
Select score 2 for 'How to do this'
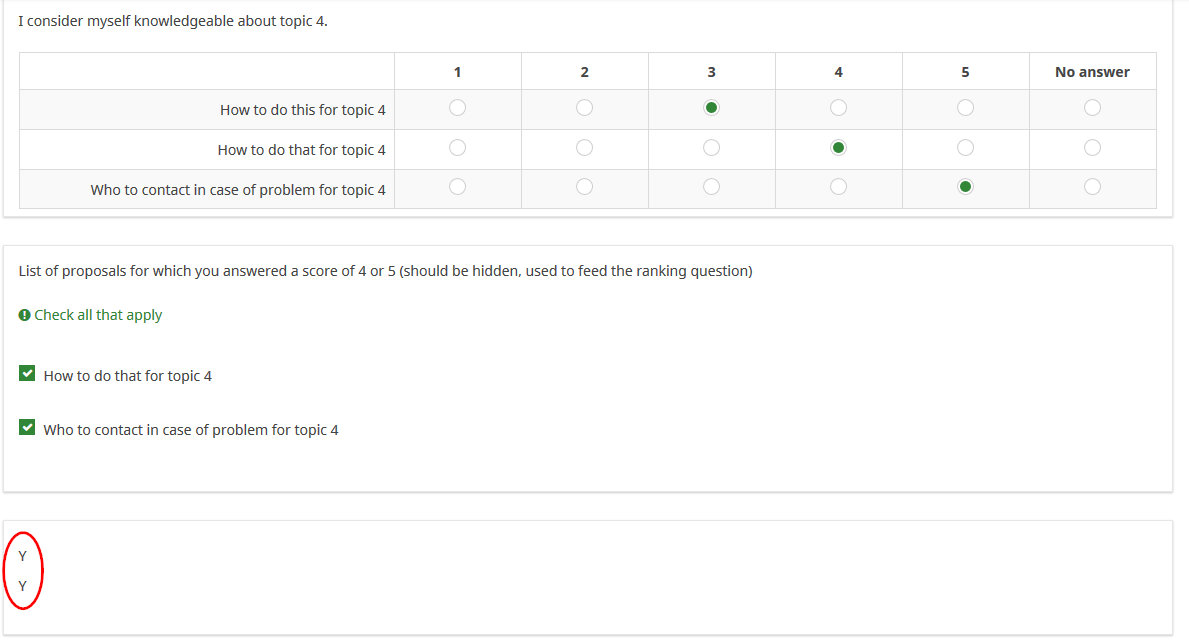click(x=584, y=107)
